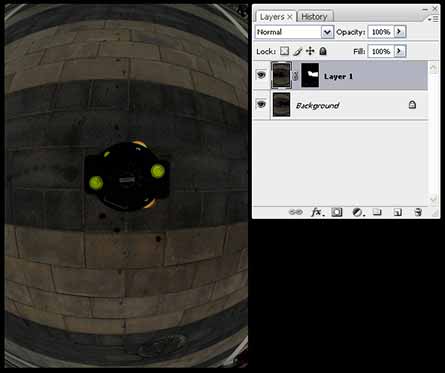This screenshot has width=445, height=373.
Task: Open the Normal blend mode dropdown
Action: [x=295, y=32]
